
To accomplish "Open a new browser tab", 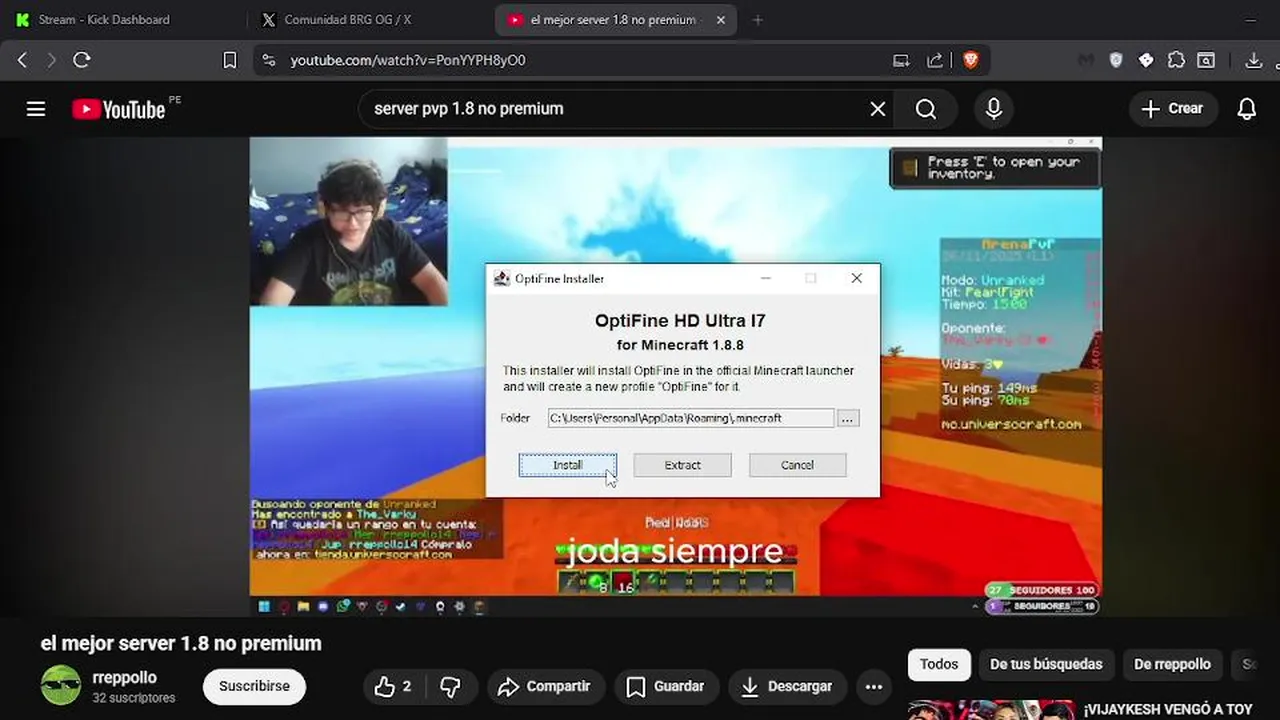I will point(757,19).
